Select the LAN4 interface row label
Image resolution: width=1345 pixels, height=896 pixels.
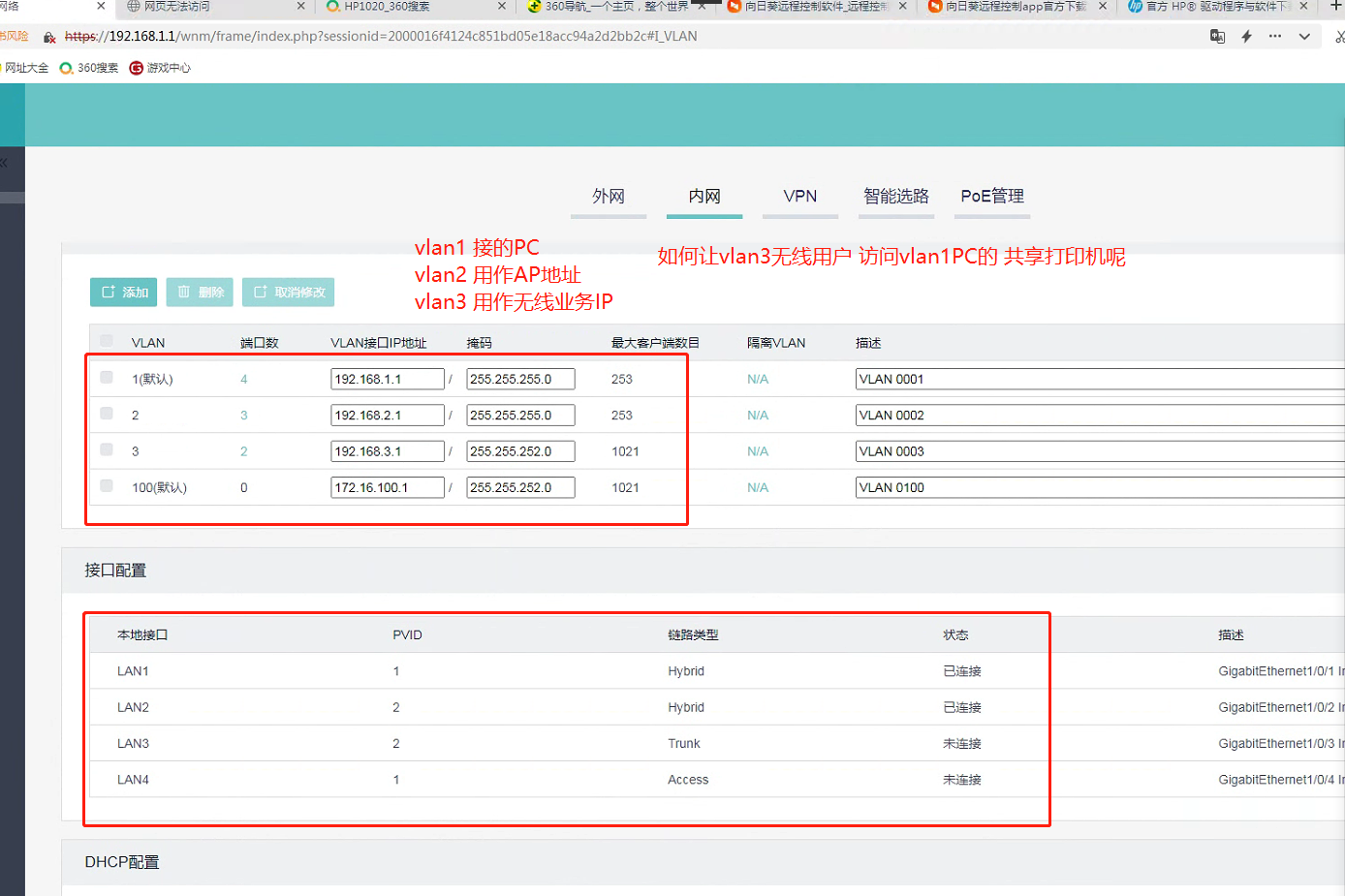[133, 780]
